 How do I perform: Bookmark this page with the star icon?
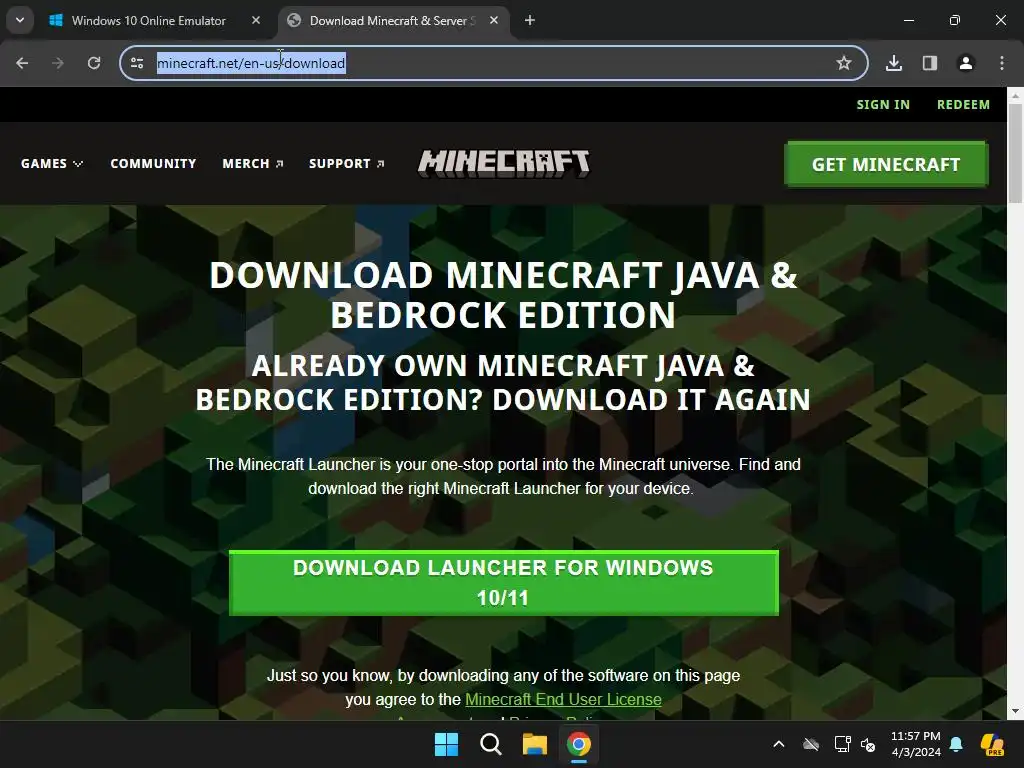(x=844, y=63)
